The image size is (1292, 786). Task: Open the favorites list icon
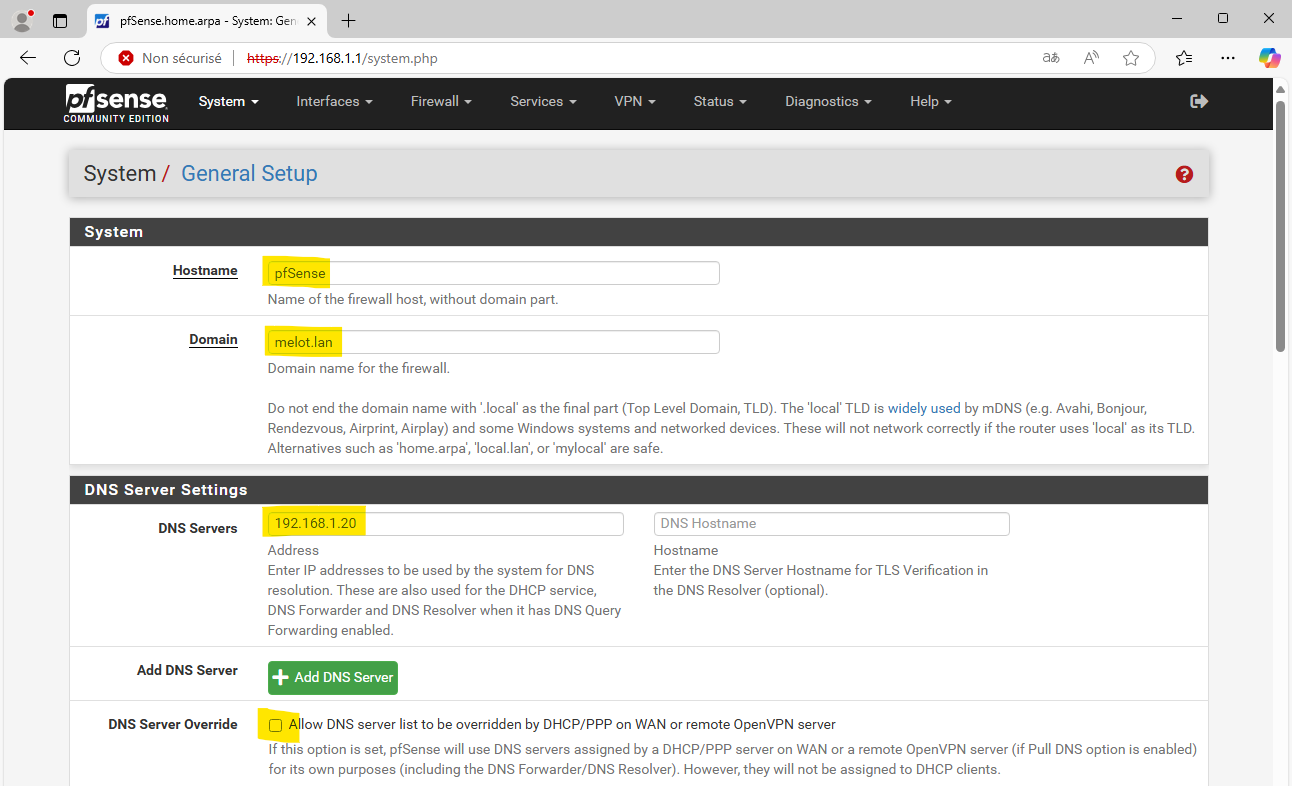pyautogui.click(x=1184, y=58)
